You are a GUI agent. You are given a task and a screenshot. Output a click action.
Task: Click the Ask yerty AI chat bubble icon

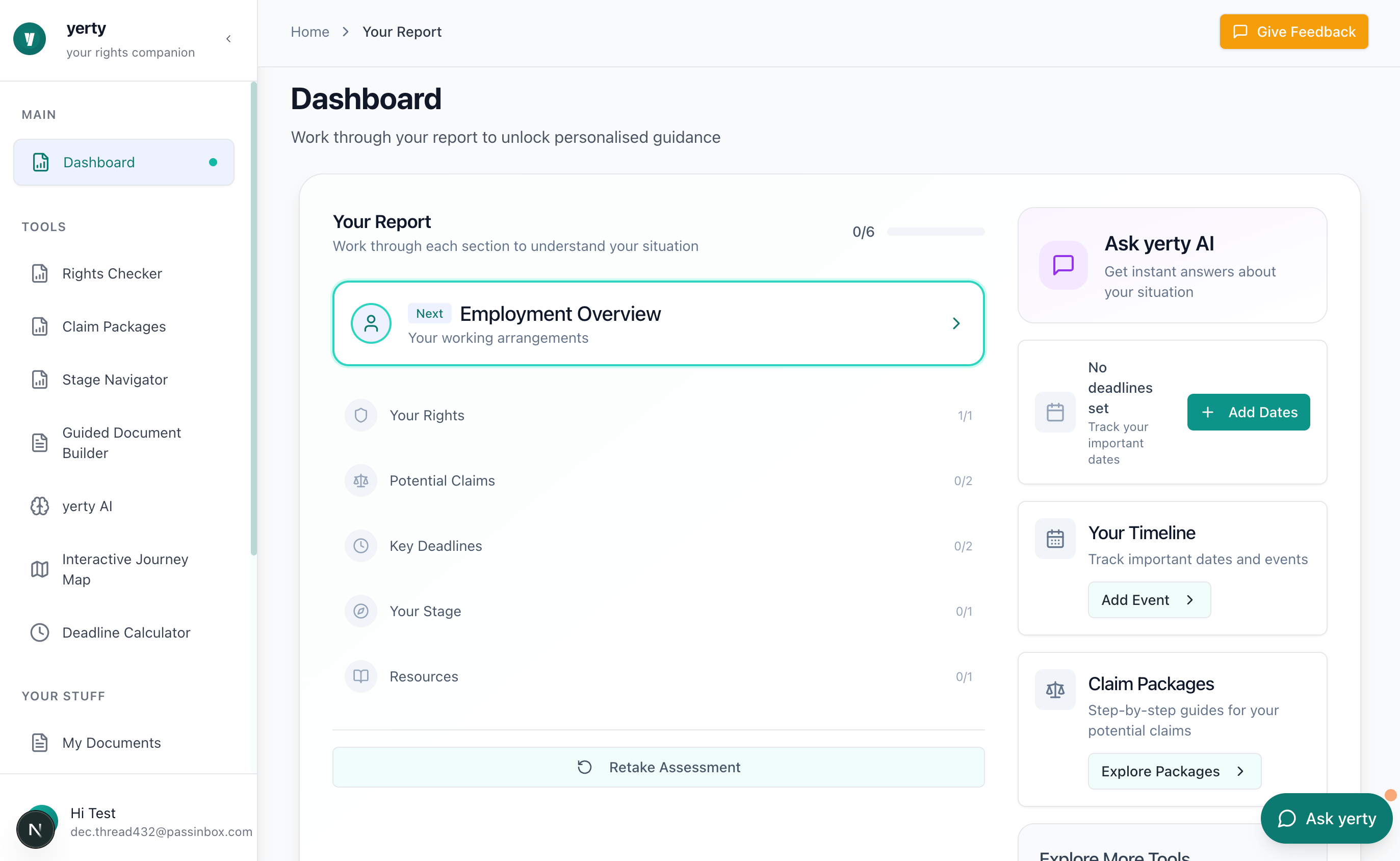(x=1063, y=265)
